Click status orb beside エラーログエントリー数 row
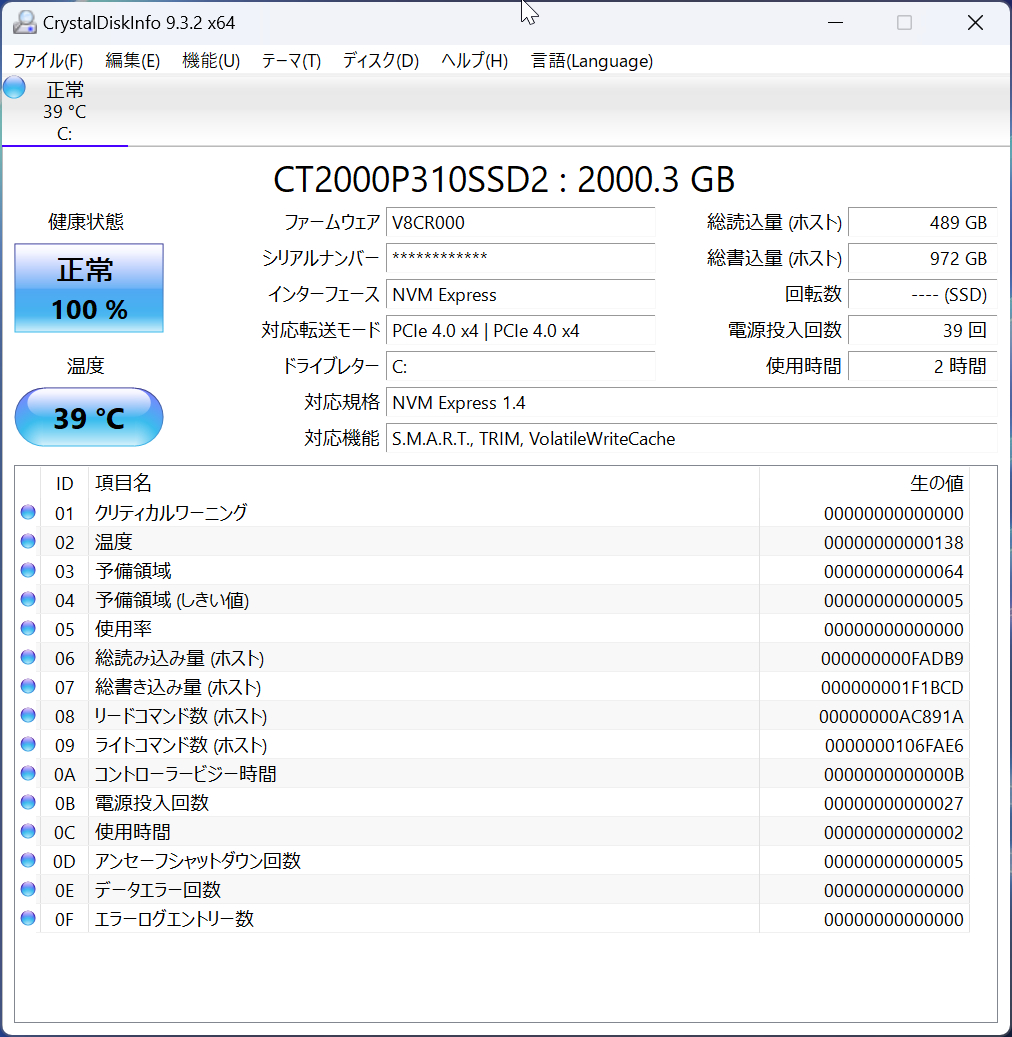This screenshot has width=1012, height=1037. (28, 919)
